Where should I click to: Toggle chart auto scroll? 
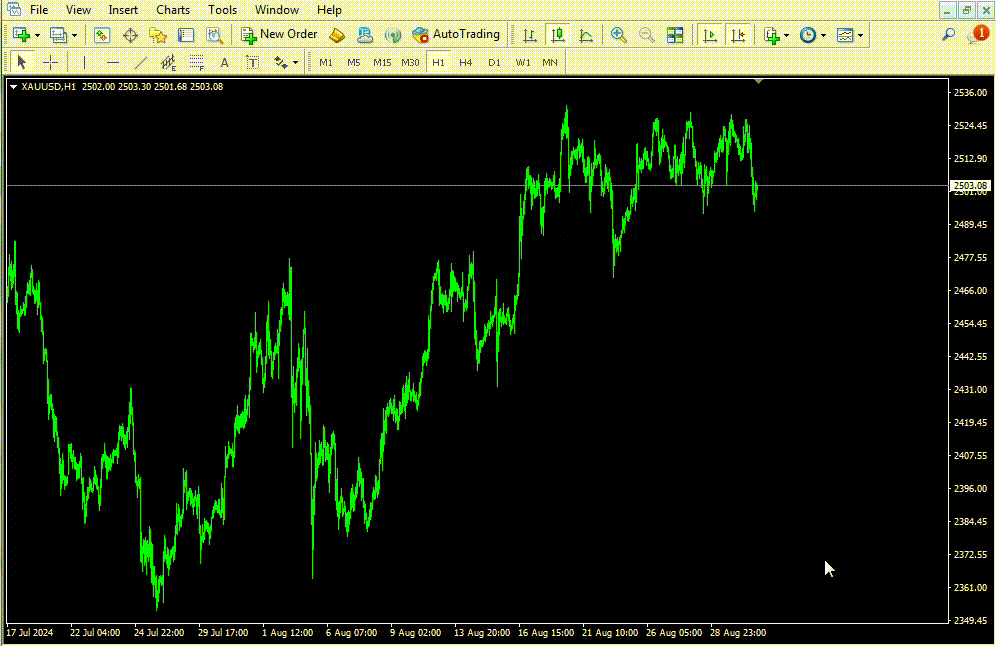click(x=710, y=35)
